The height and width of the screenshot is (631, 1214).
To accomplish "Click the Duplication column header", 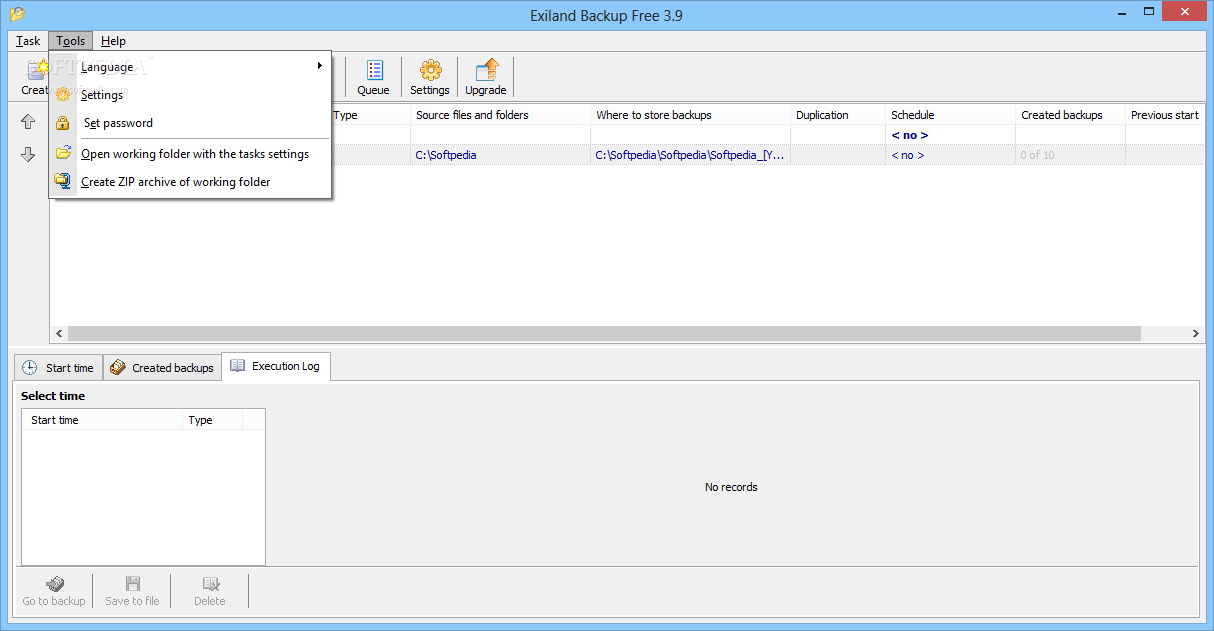I will coord(838,115).
